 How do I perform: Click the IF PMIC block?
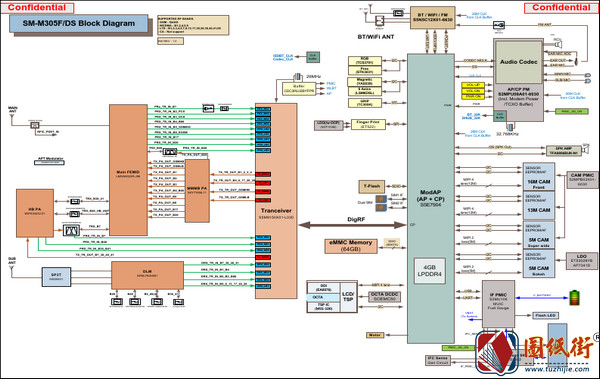coord(498,304)
